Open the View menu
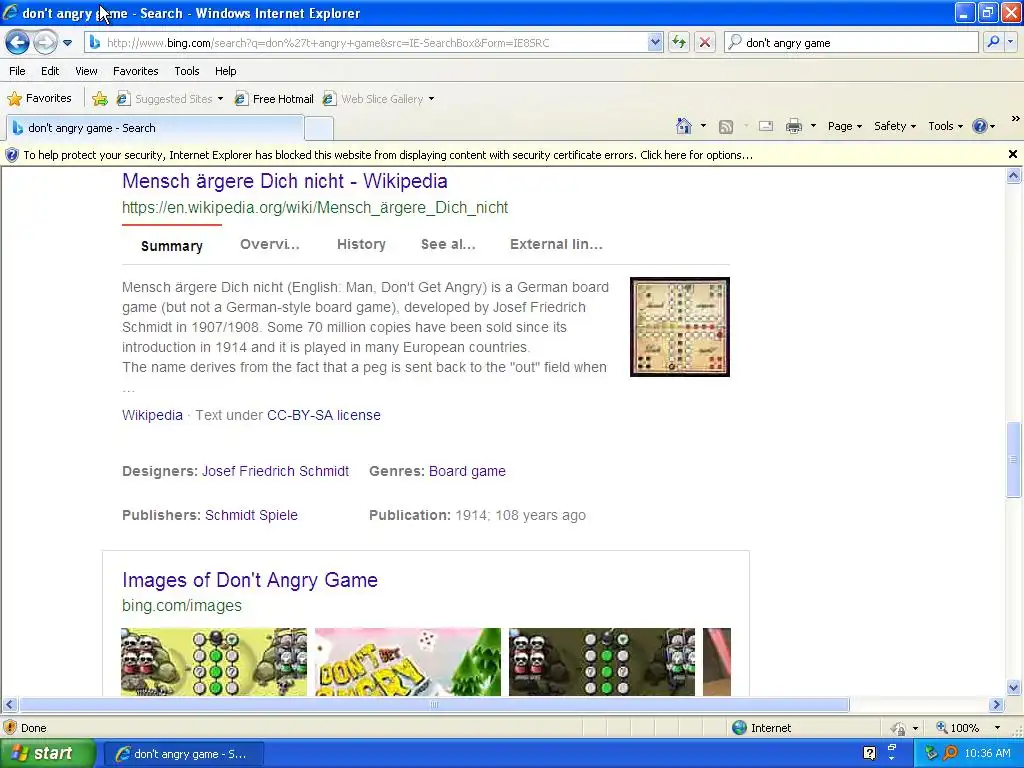The width and height of the screenshot is (1024, 768). coord(86,71)
